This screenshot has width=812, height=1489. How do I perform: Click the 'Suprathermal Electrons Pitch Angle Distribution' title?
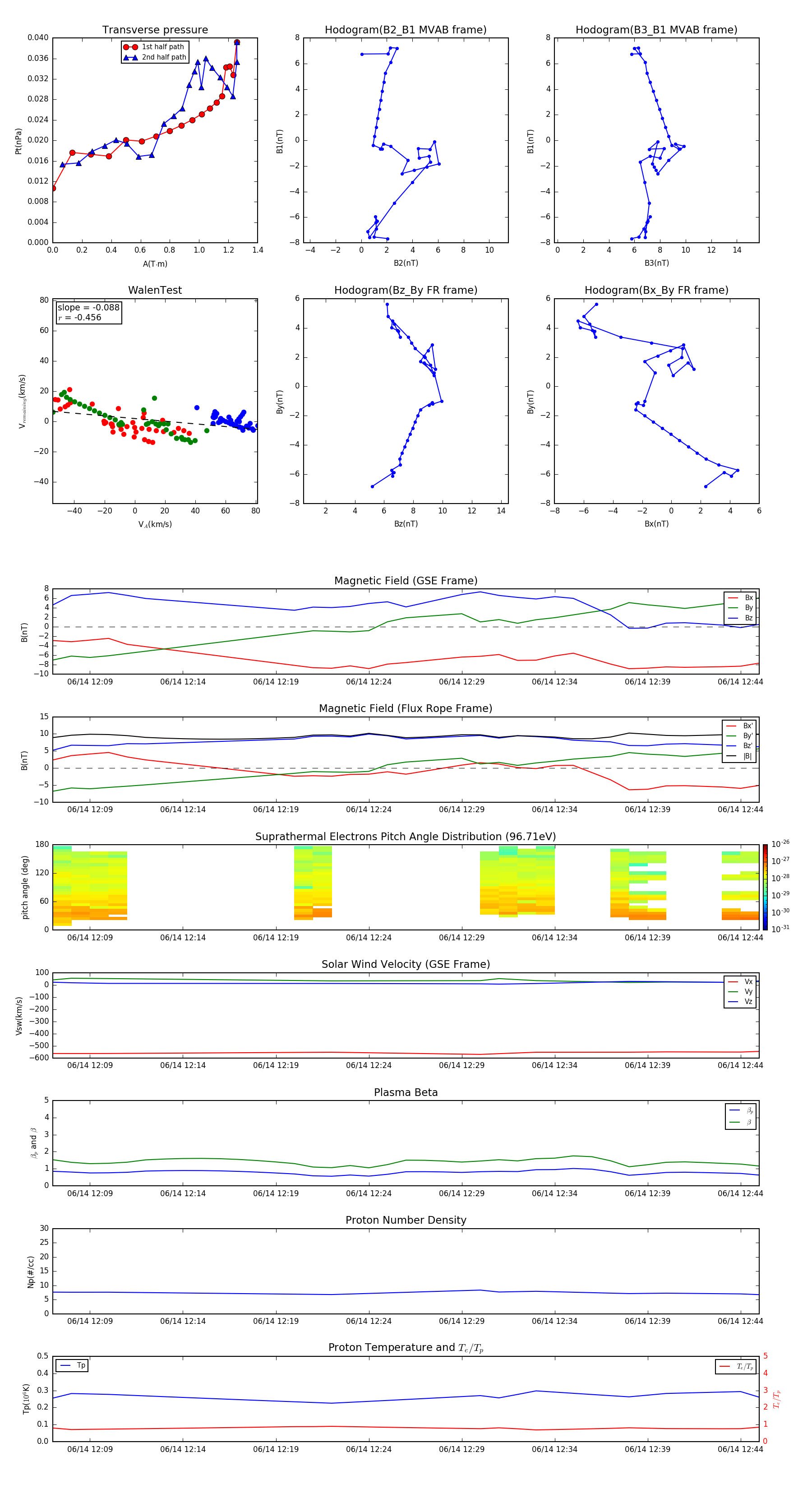pyautogui.click(x=406, y=837)
